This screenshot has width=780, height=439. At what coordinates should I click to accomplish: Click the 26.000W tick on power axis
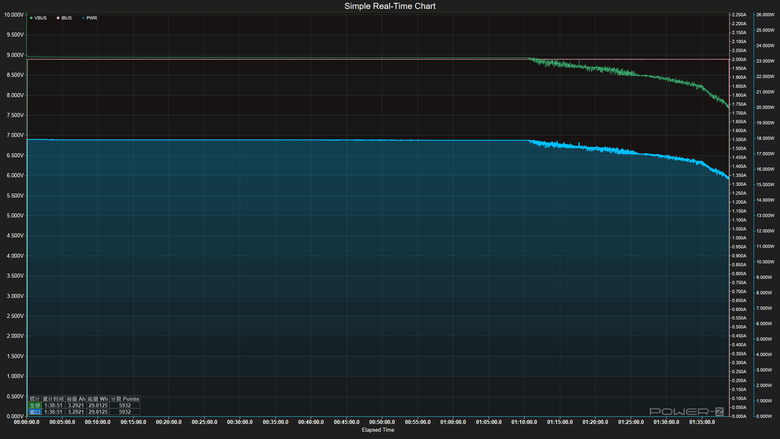click(765, 15)
